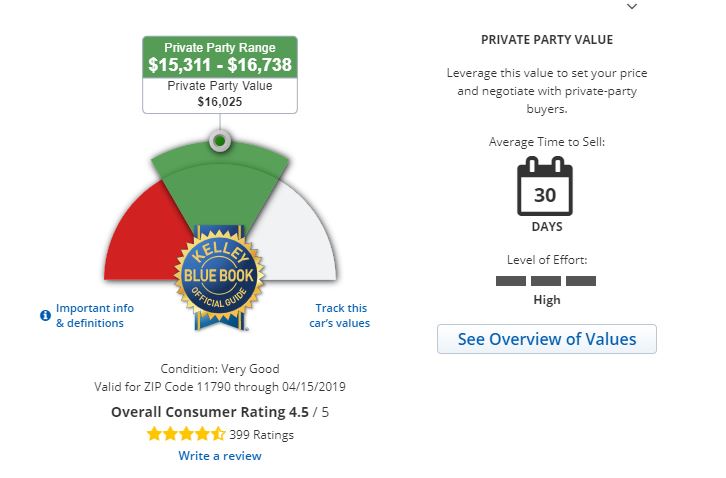
Task: Click the Private Party Value $16,025 box
Action: pos(220,94)
